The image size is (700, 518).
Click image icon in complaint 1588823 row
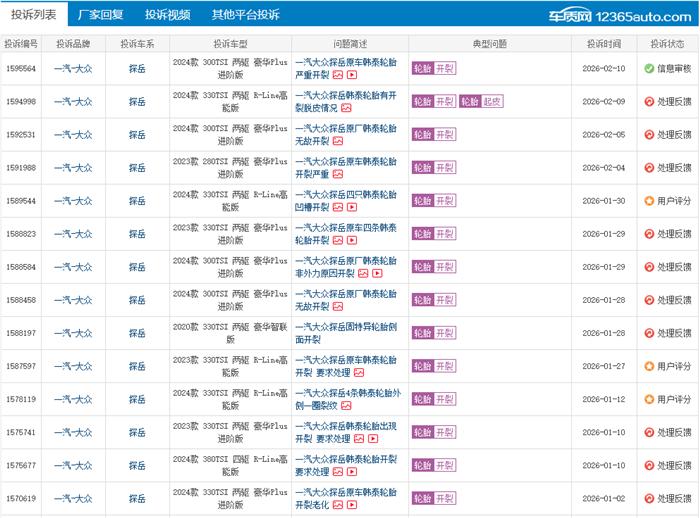point(337,240)
